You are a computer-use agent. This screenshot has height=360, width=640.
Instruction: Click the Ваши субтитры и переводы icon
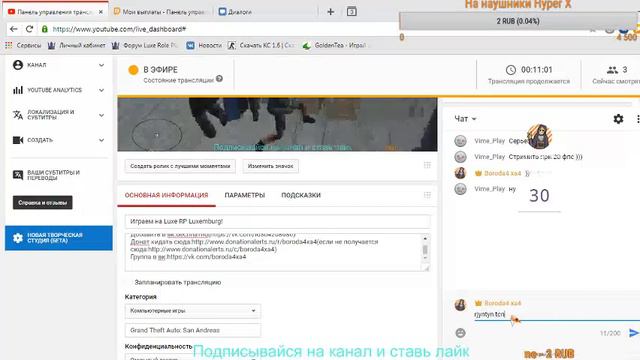tap(18, 175)
